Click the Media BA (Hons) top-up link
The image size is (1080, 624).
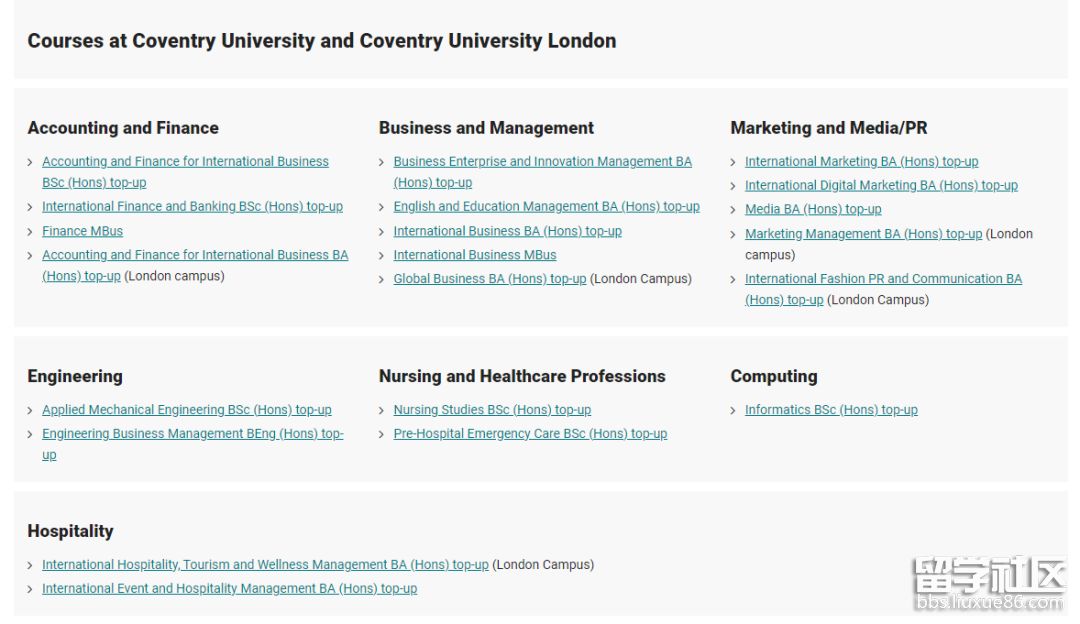(x=813, y=210)
